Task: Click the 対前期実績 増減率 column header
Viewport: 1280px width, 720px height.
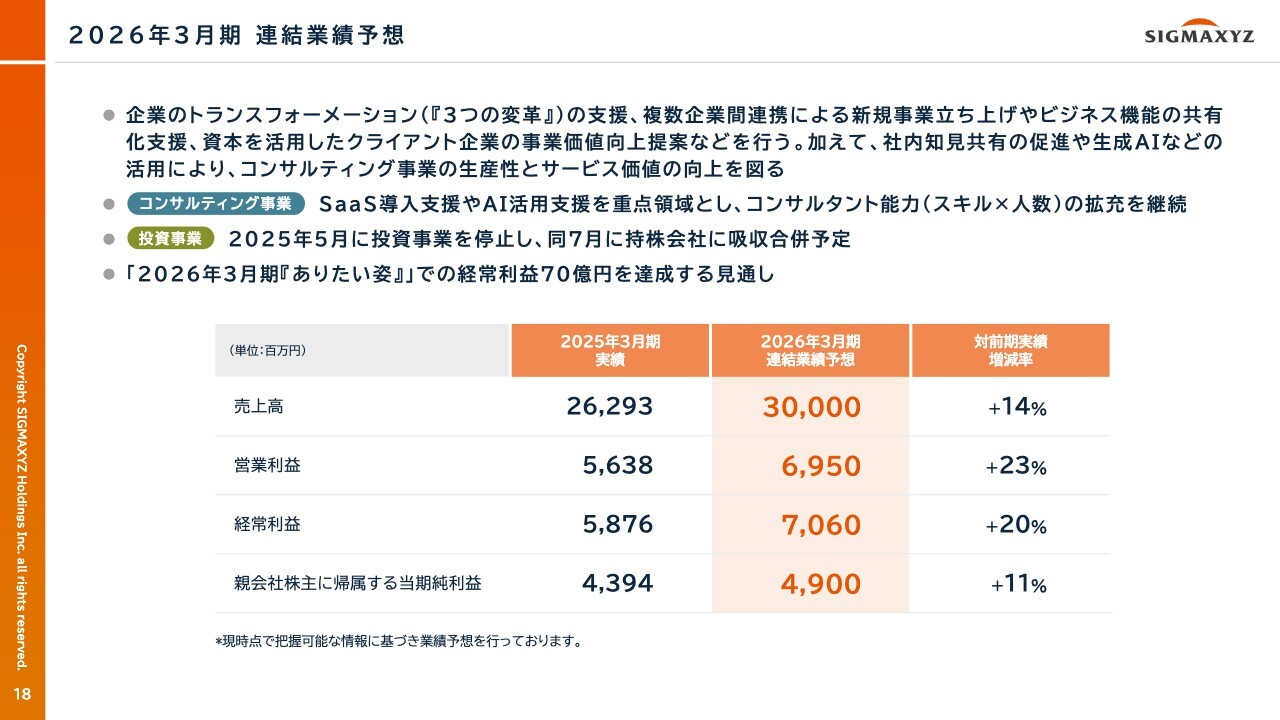Action: (1010, 350)
